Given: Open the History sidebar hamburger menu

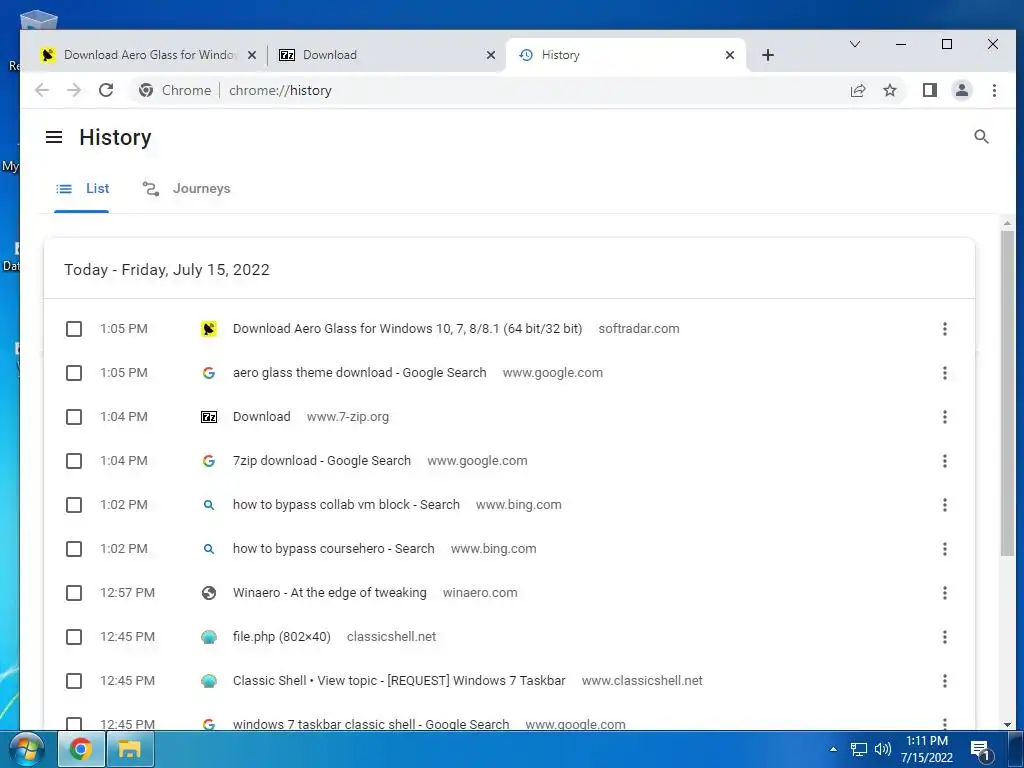Looking at the screenshot, I should pyautogui.click(x=54, y=137).
